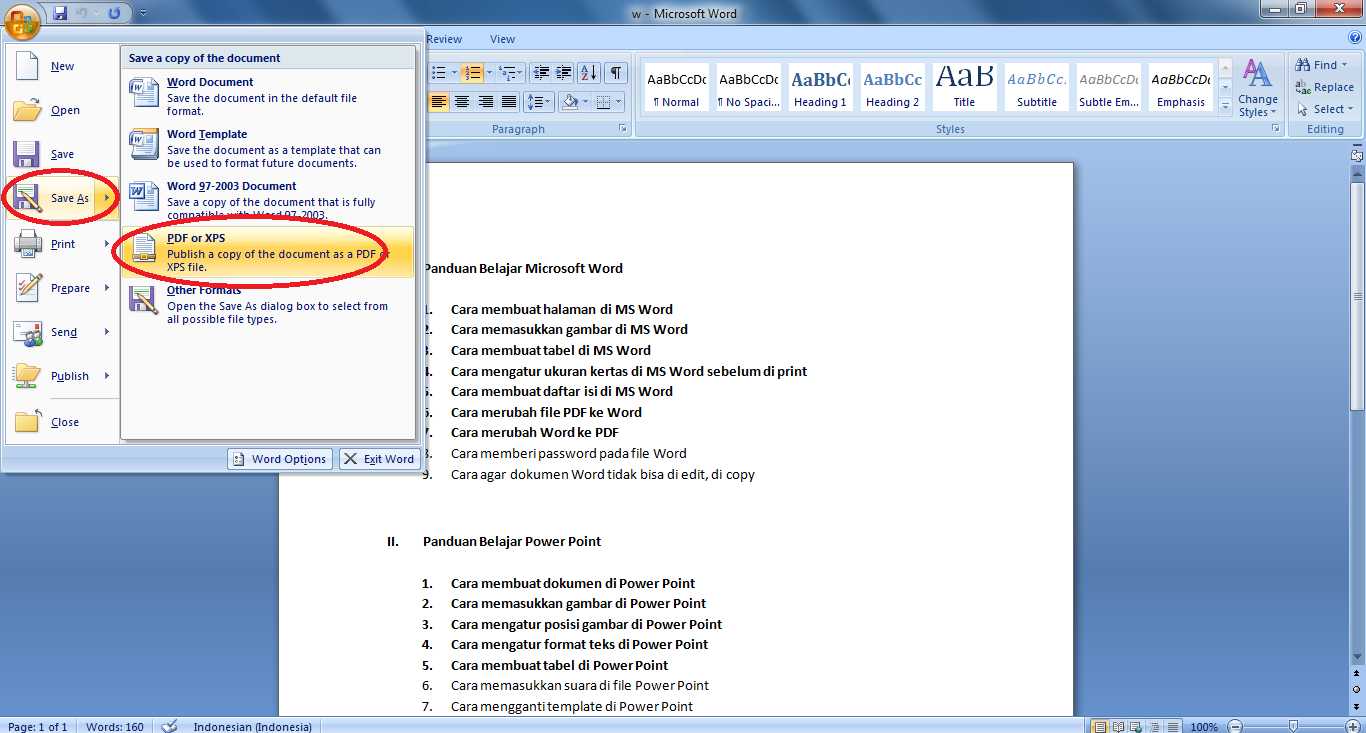
Task: Open the Paragraph dialog launcher
Action: [x=622, y=129]
